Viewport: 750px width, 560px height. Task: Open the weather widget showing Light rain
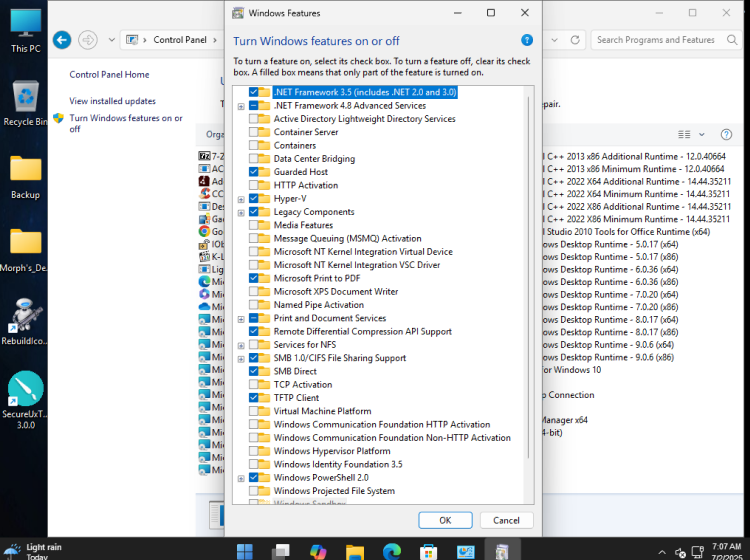point(33,551)
